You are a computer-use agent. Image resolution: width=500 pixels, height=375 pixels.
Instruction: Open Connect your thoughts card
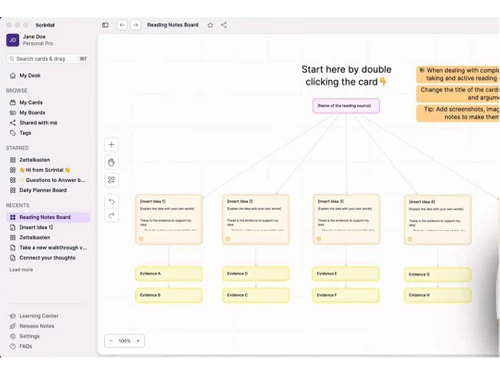coord(47,258)
